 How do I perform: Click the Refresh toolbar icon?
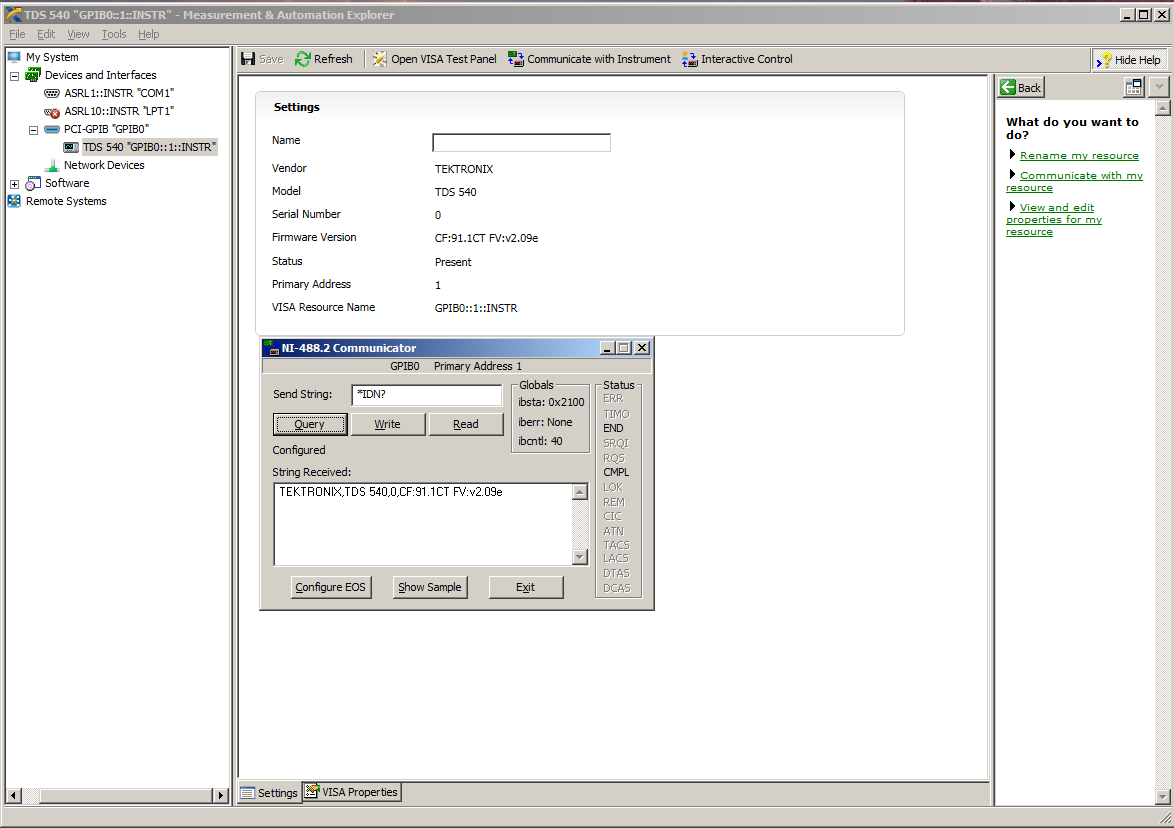click(302, 59)
